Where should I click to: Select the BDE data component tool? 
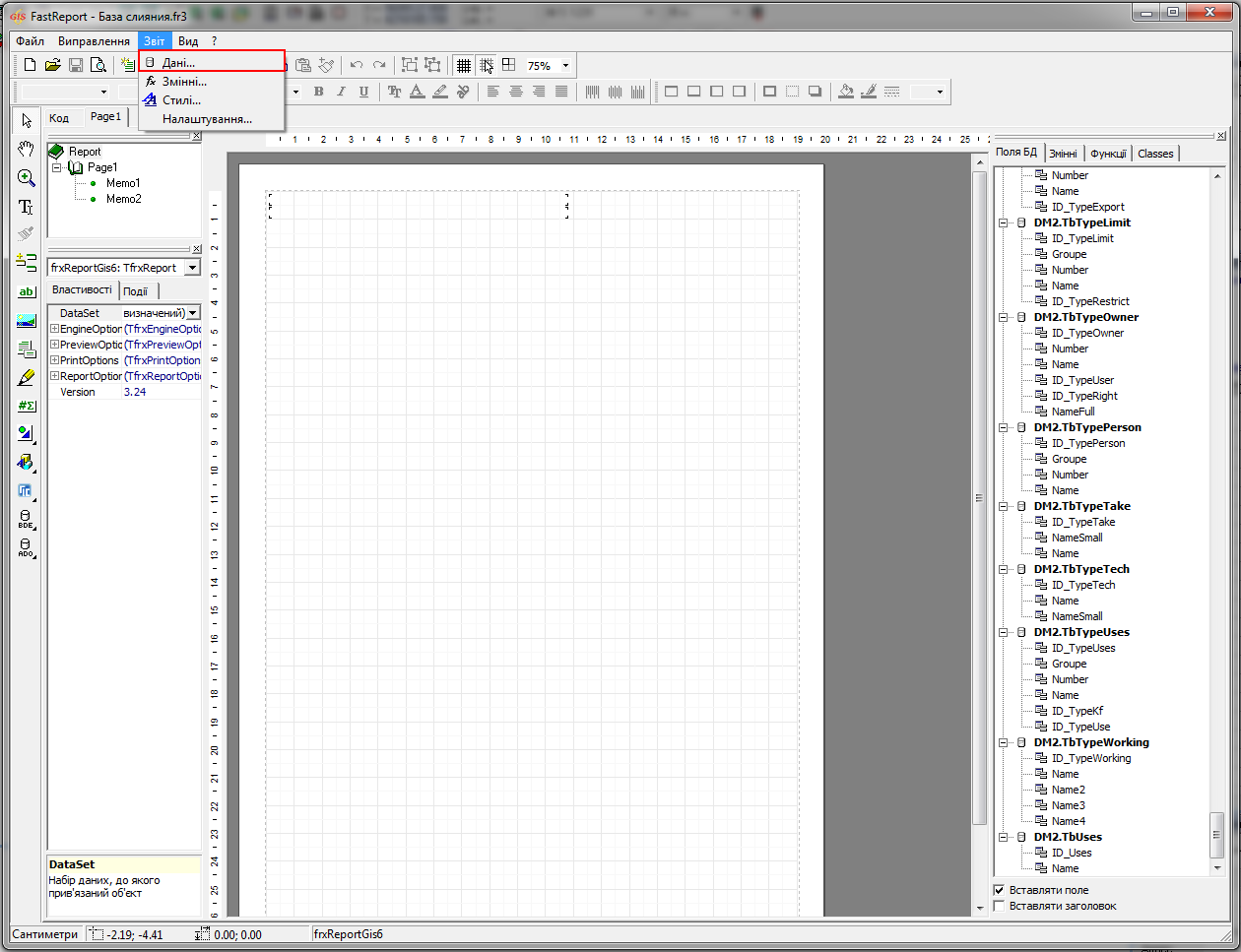pyautogui.click(x=27, y=520)
